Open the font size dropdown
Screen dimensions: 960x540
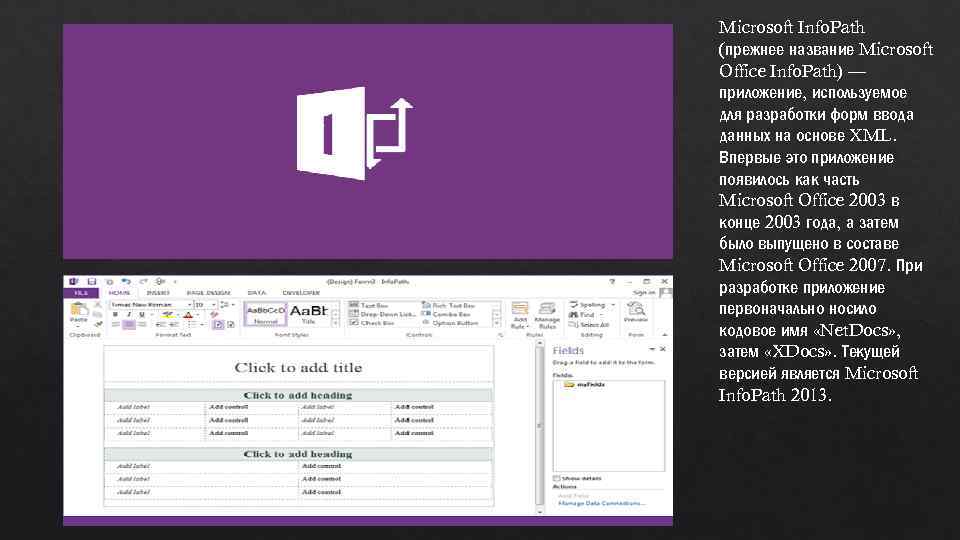click(213, 304)
